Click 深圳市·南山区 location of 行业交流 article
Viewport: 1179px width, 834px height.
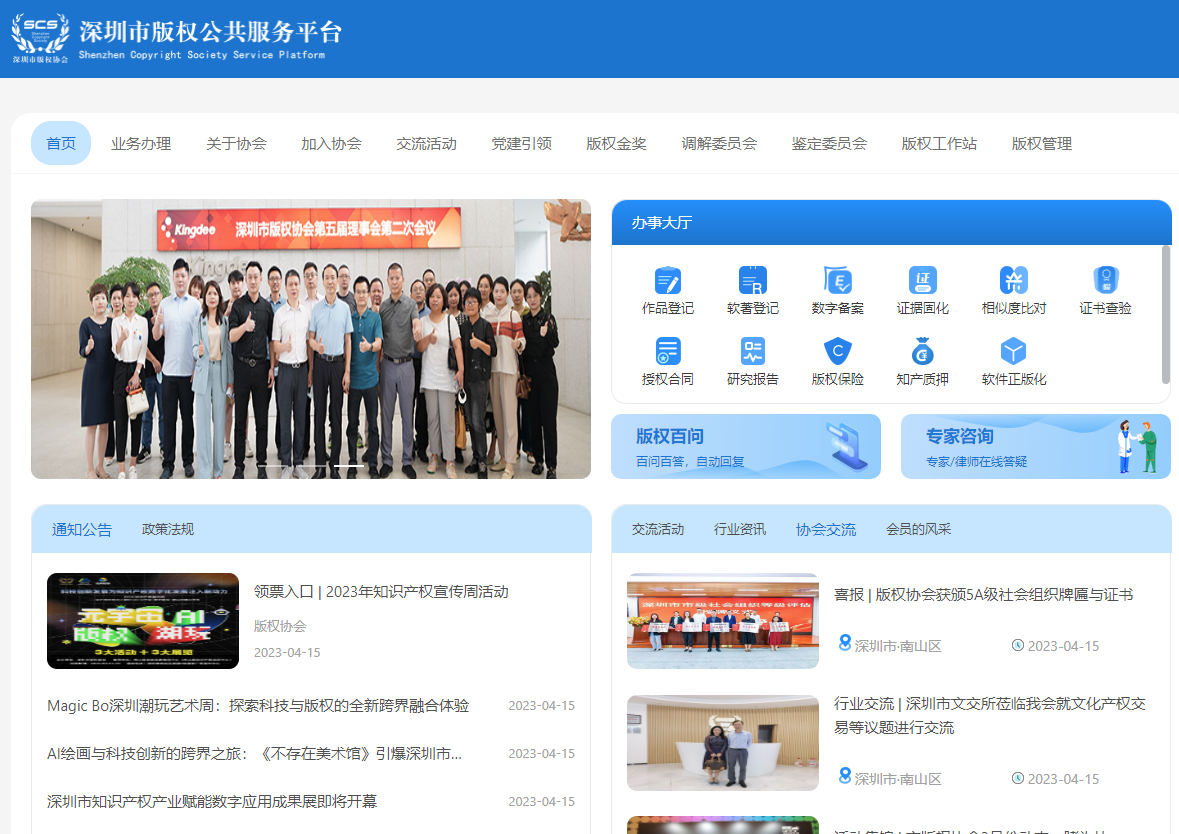[898, 779]
